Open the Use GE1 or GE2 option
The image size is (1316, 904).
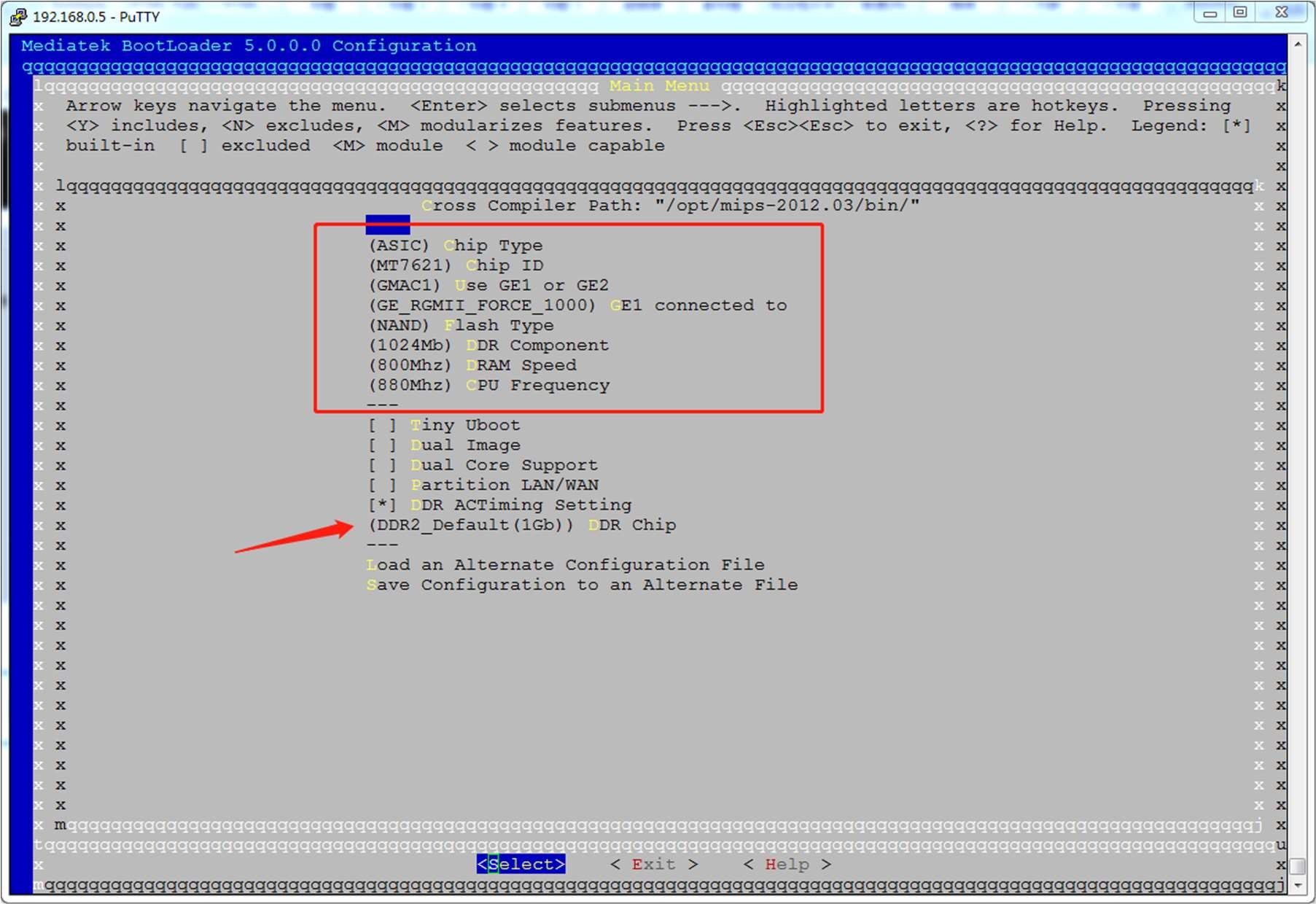(488, 285)
